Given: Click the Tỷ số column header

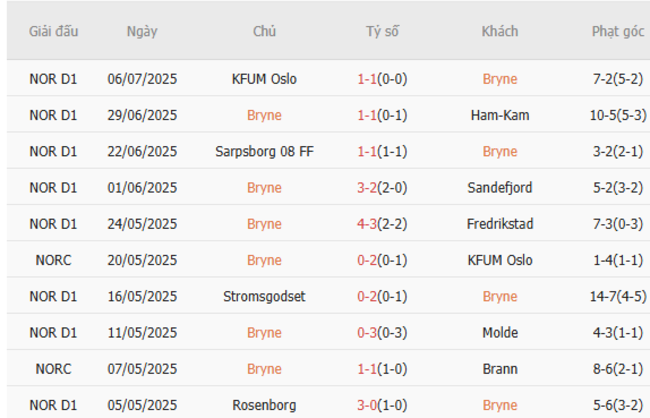Looking at the screenshot, I should 382,31.
